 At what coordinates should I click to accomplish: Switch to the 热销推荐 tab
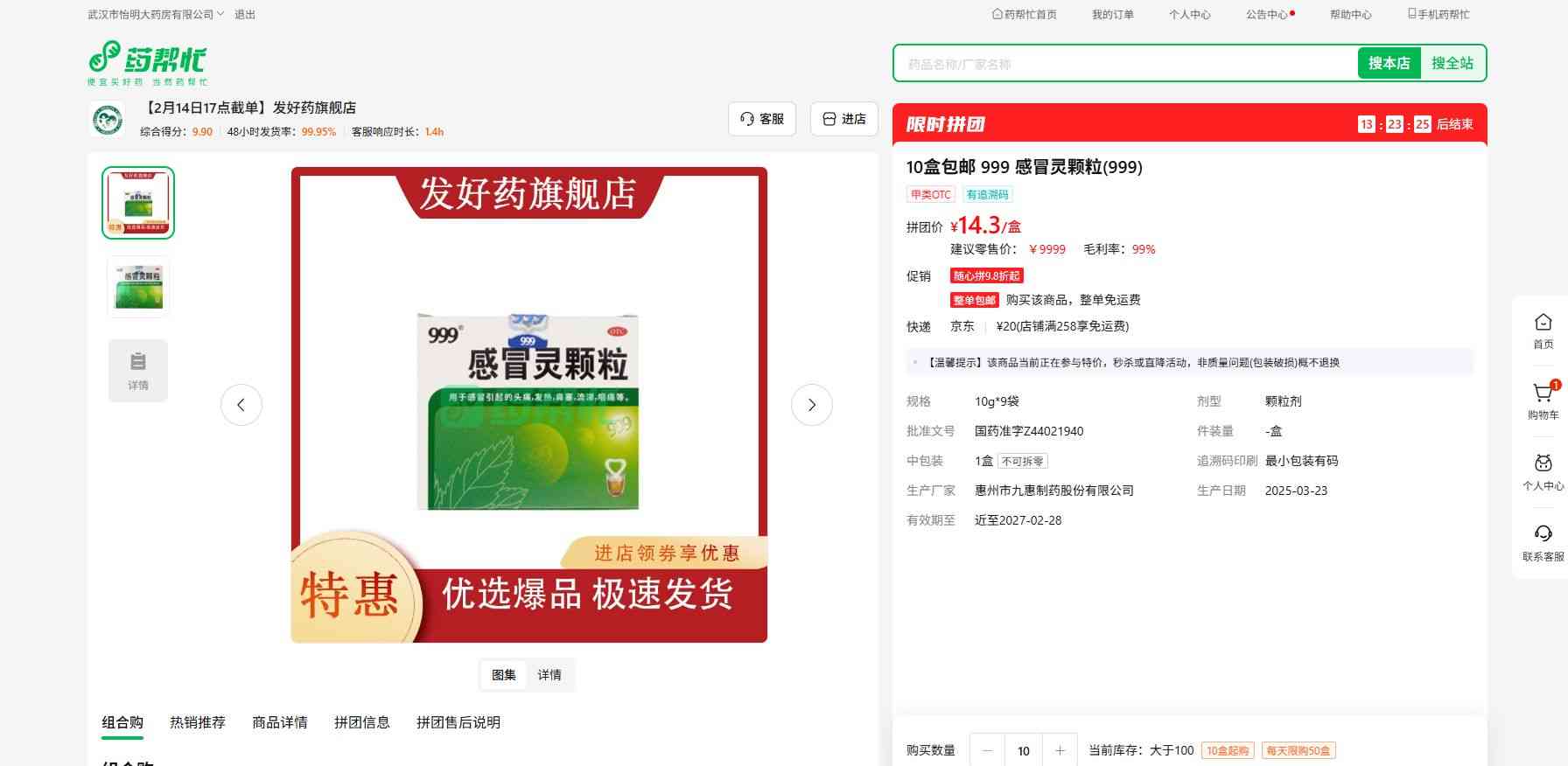tap(198, 722)
